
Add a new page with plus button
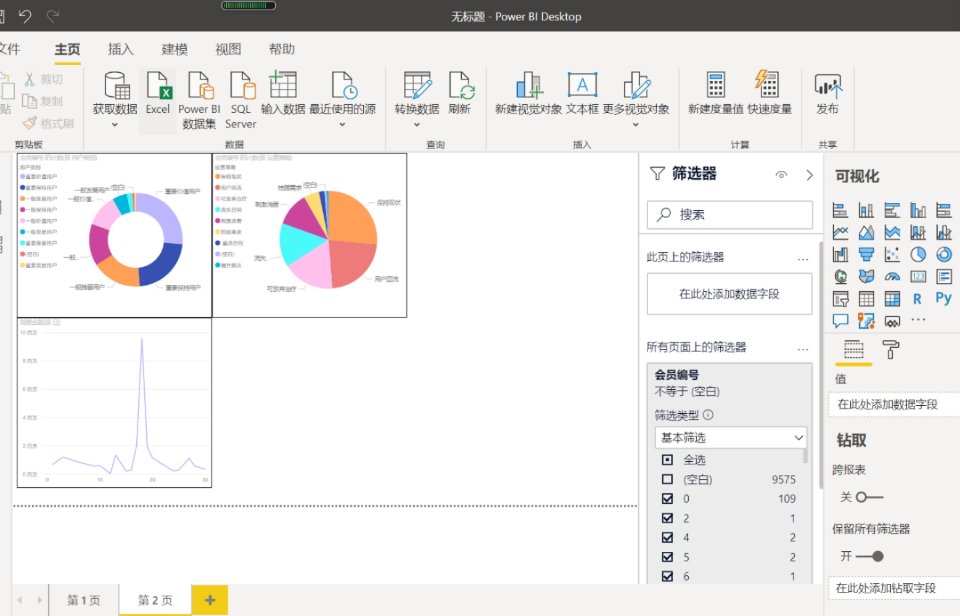coord(209,600)
